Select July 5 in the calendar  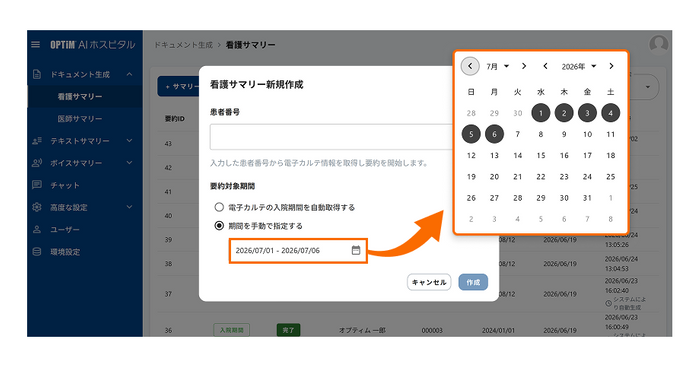pos(471,134)
